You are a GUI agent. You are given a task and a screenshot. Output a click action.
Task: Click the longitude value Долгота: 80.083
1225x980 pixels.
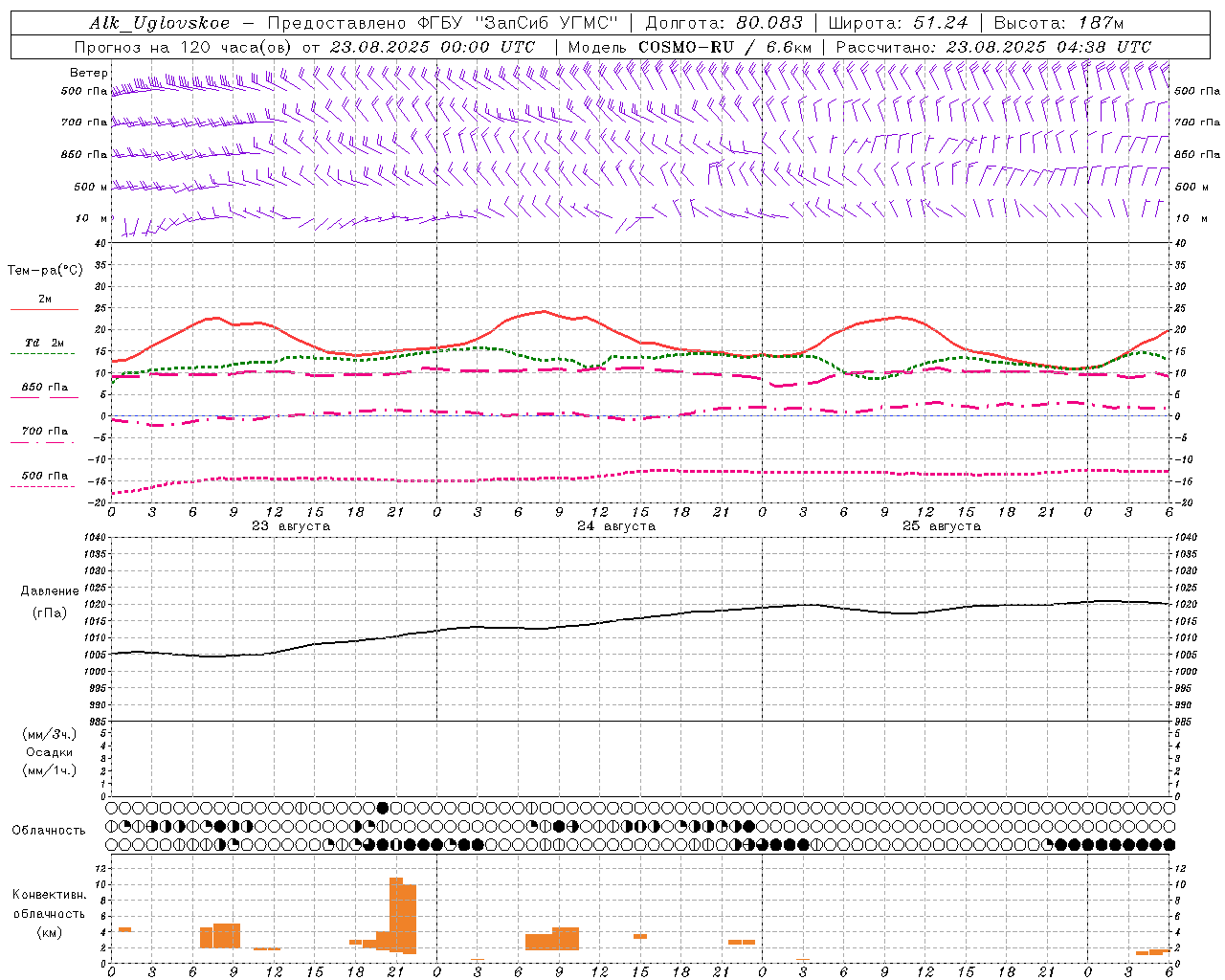724,23
